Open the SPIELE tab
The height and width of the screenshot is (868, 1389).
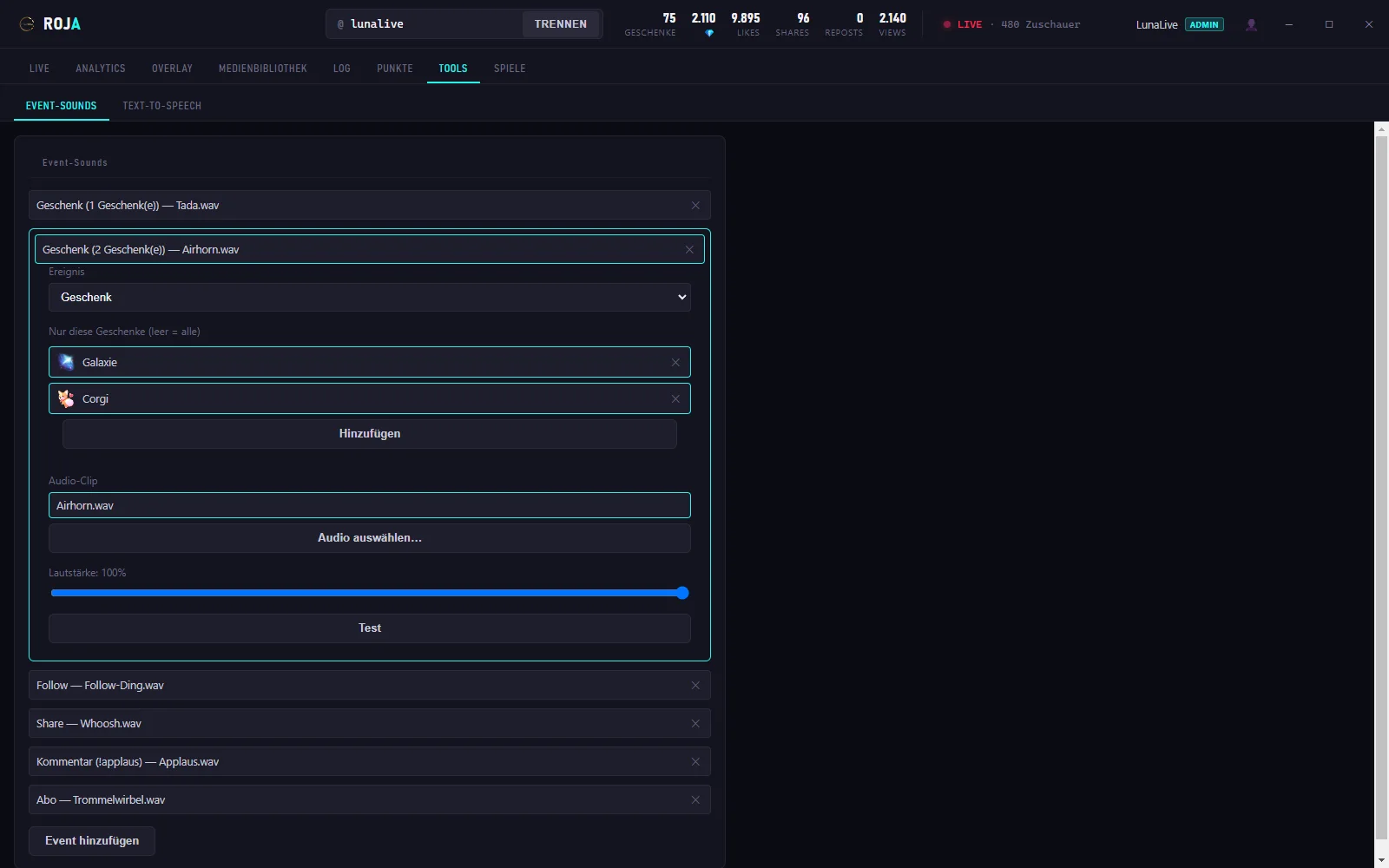(510, 69)
